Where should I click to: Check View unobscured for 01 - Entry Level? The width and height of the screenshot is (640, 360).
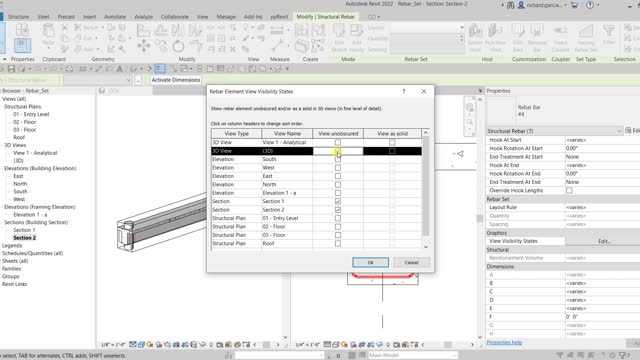tap(338, 218)
